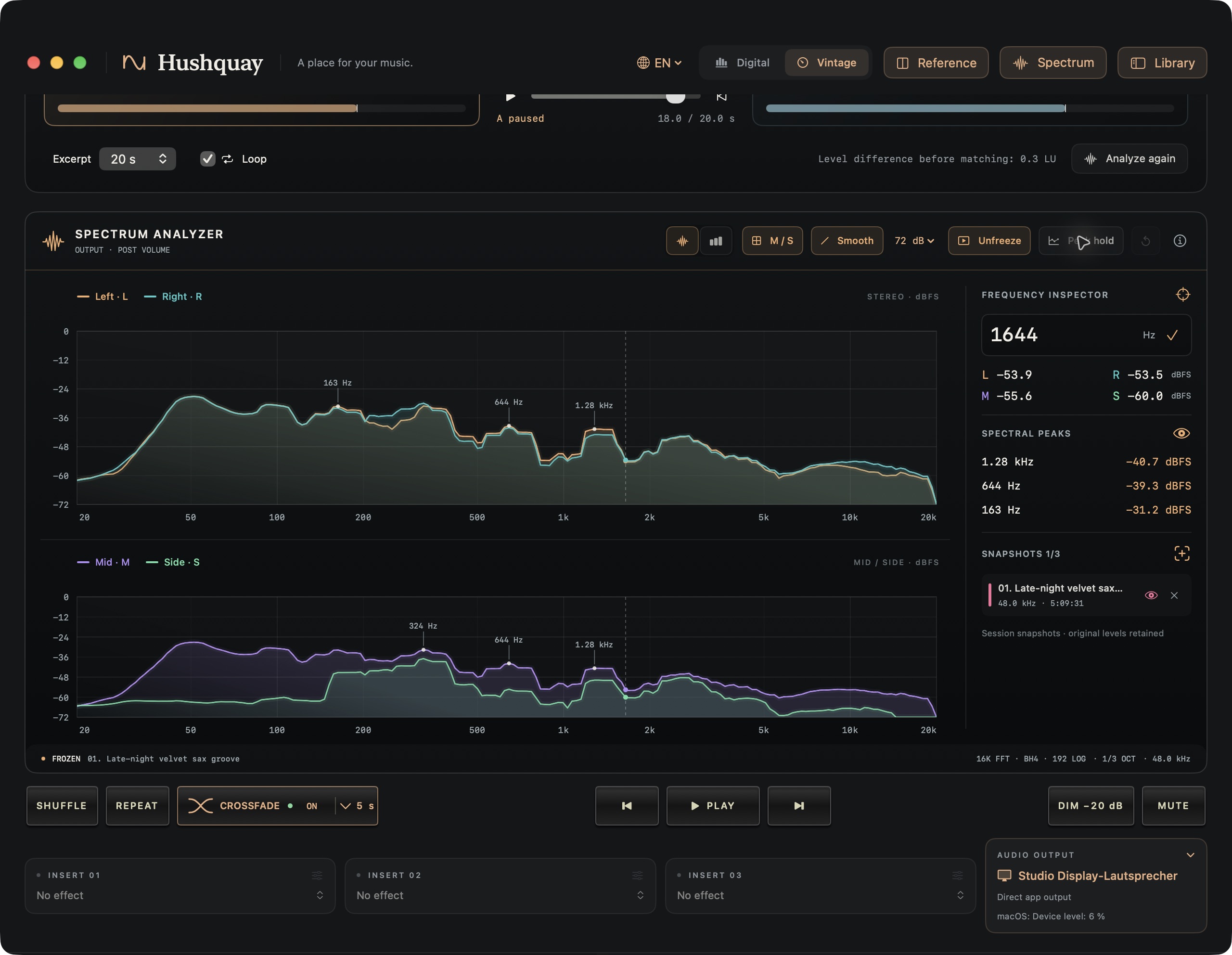
Task: Open the Insert 02 settings sliders icon
Action: click(638, 875)
